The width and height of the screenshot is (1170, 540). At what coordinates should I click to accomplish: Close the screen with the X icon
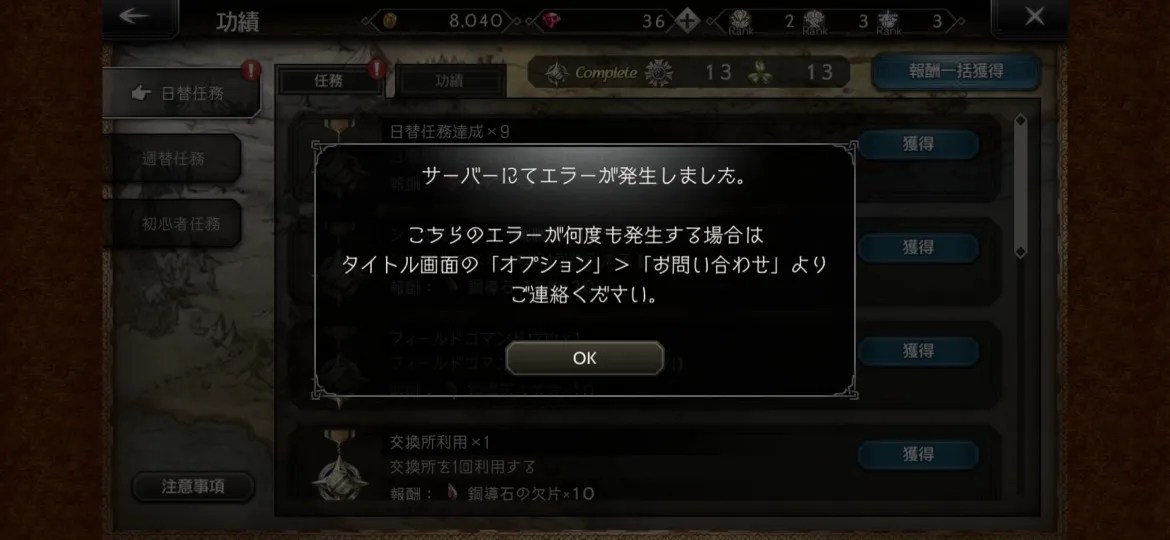(x=1034, y=16)
